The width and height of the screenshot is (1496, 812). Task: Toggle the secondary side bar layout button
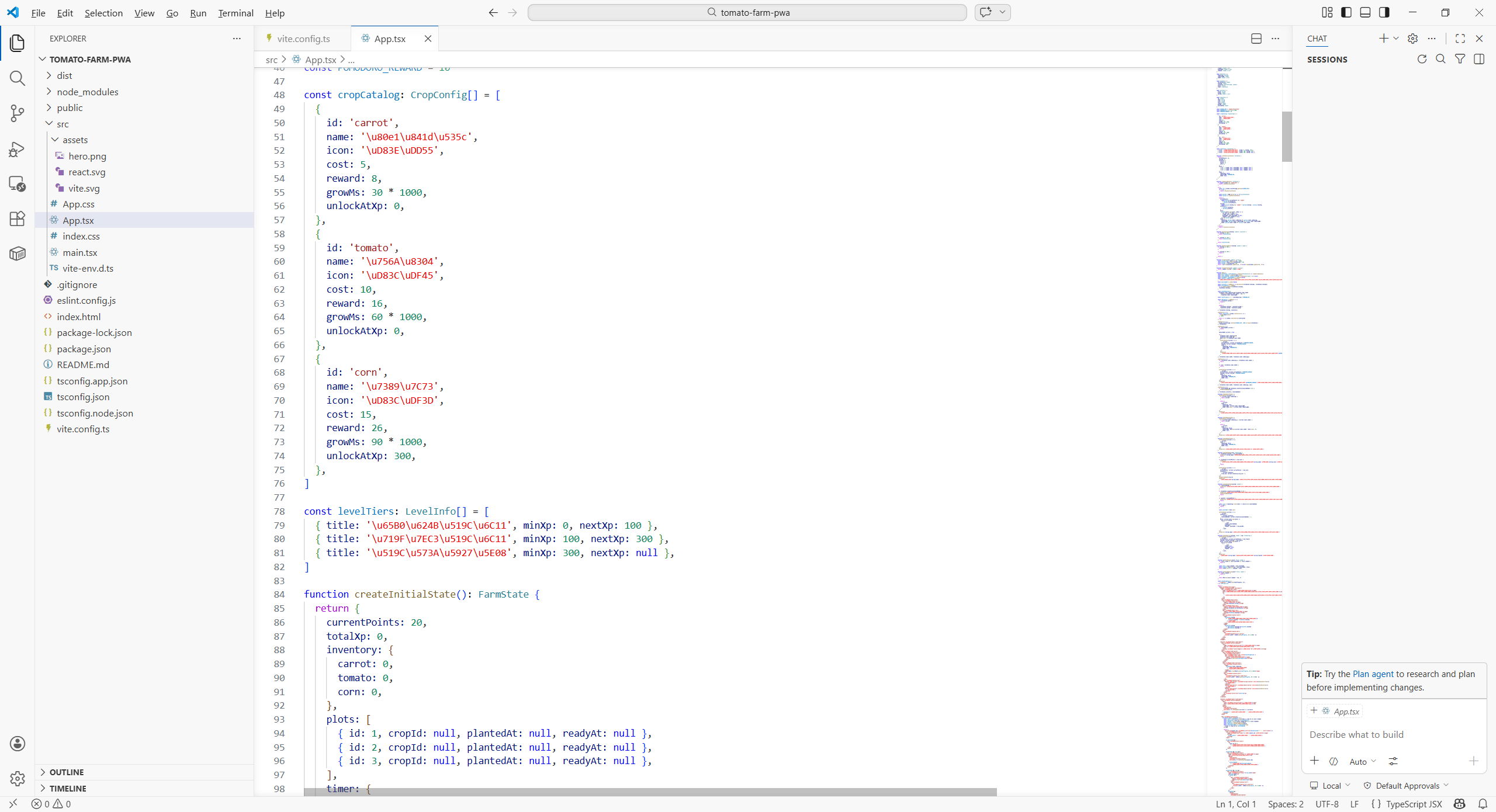tap(1384, 12)
